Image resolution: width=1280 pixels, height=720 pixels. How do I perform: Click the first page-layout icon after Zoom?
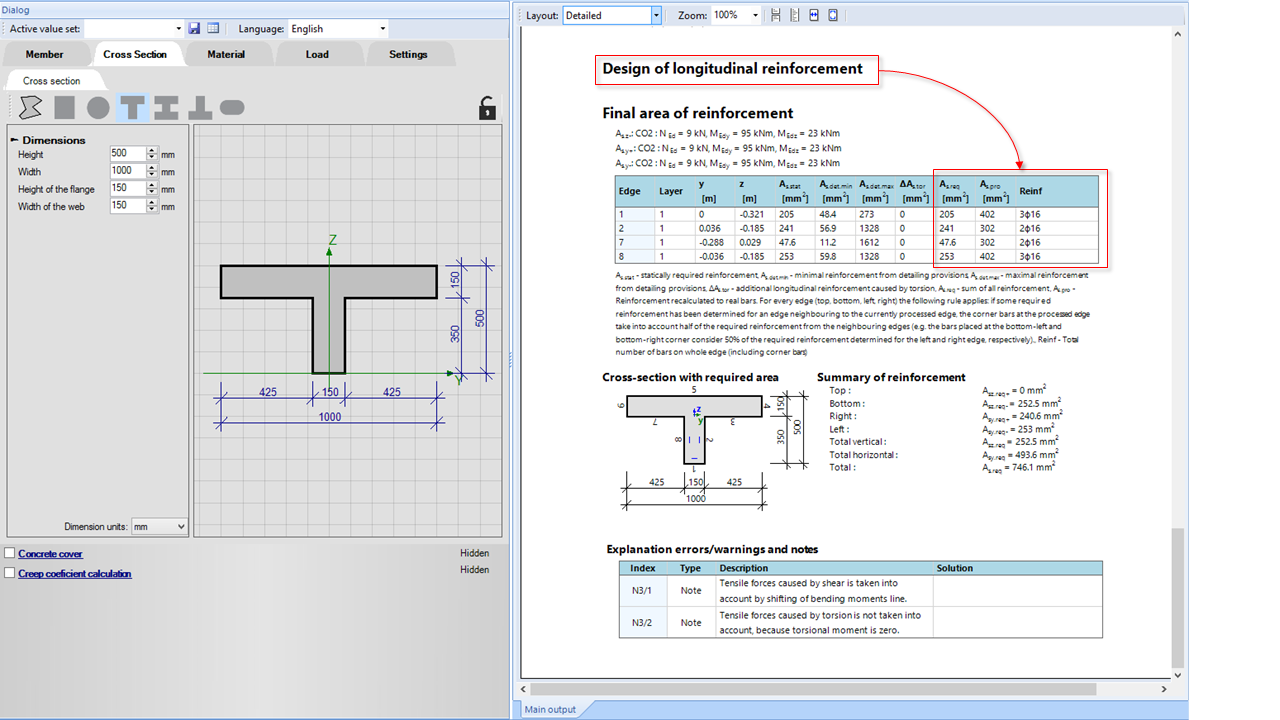coord(777,16)
